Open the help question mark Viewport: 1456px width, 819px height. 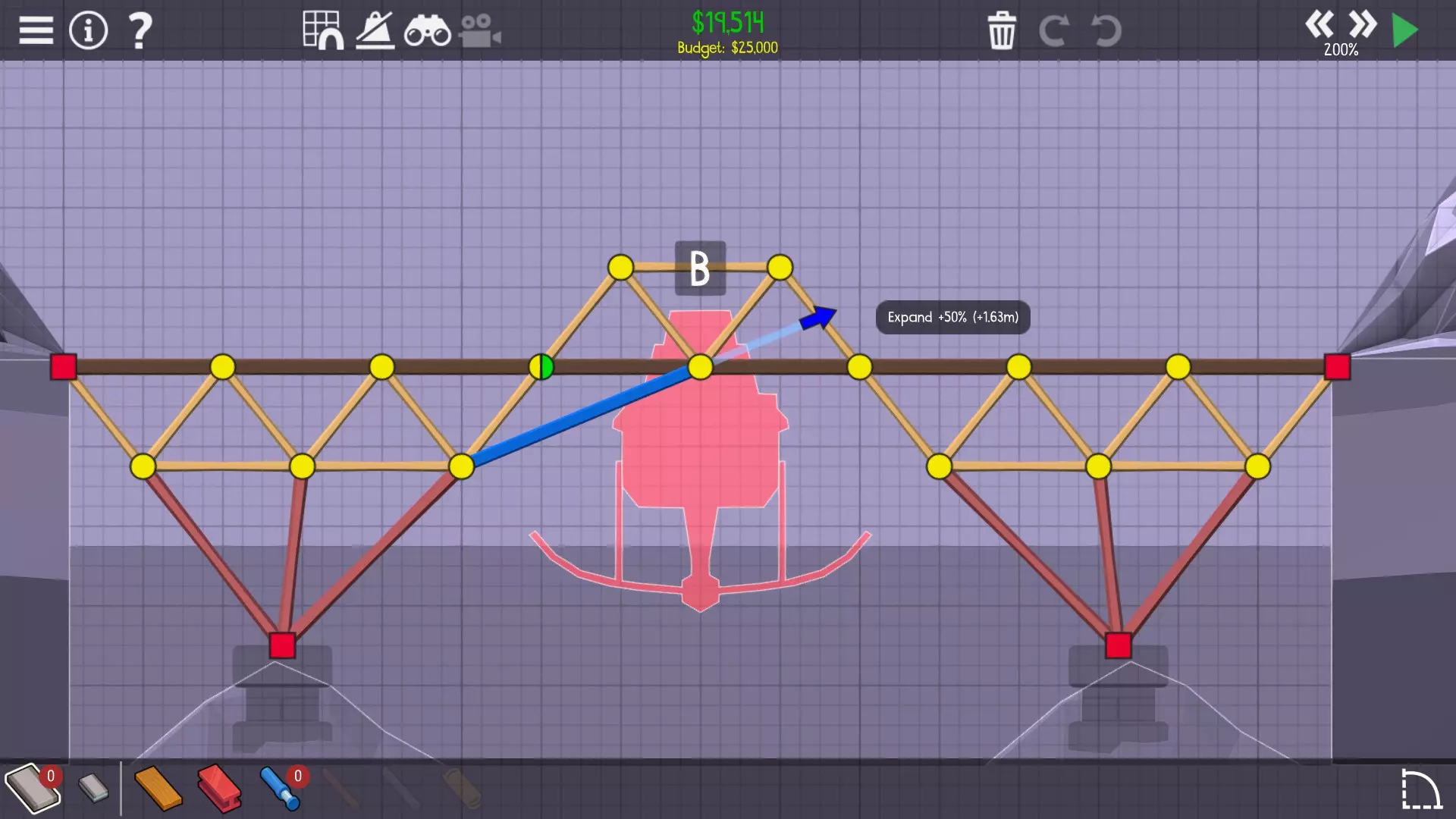tap(140, 30)
